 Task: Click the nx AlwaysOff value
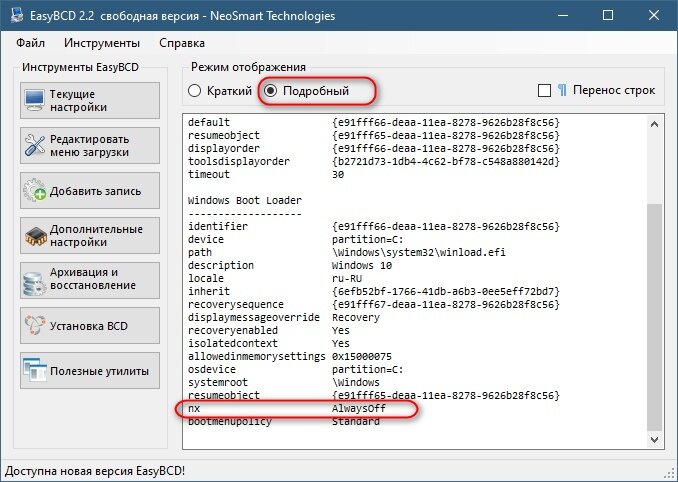click(x=358, y=409)
